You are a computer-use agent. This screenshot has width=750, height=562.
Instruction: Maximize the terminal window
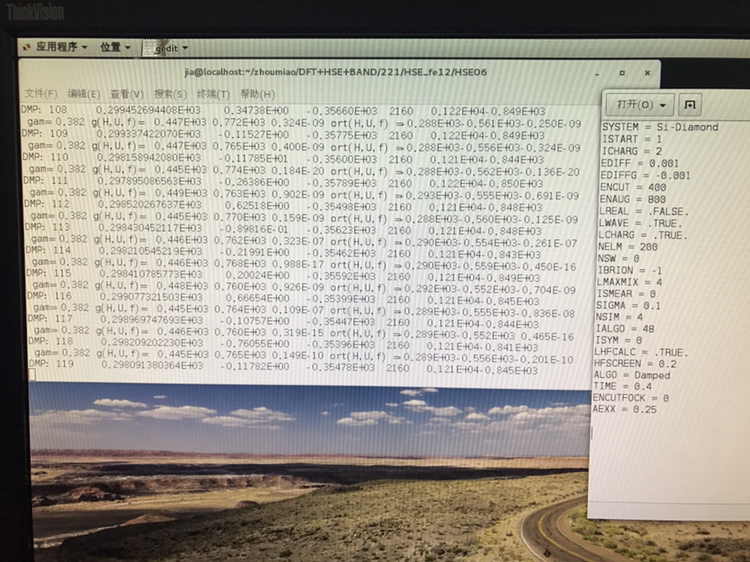point(622,73)
